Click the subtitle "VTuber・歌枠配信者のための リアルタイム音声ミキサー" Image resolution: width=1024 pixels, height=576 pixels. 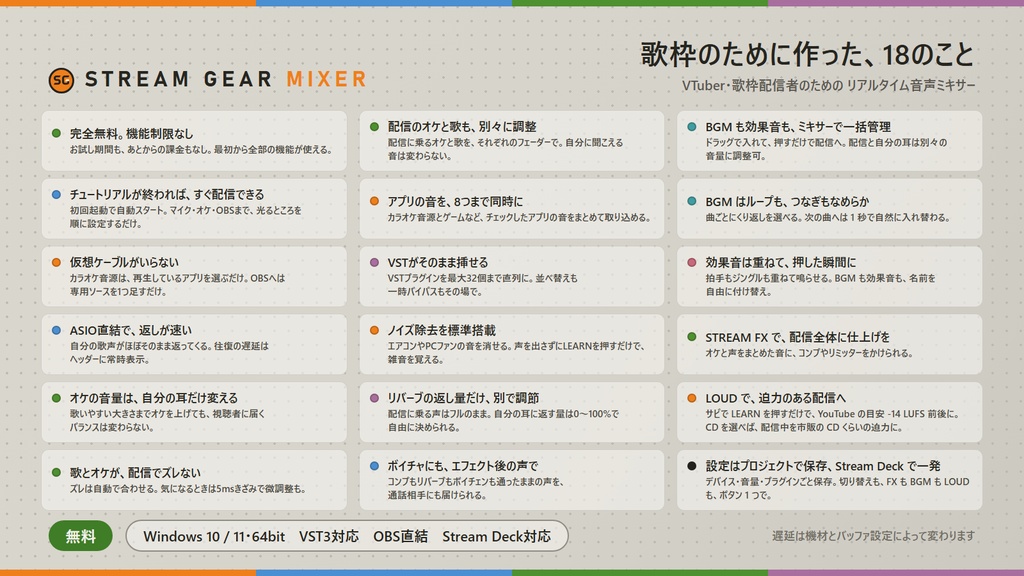tap(829, 86)
